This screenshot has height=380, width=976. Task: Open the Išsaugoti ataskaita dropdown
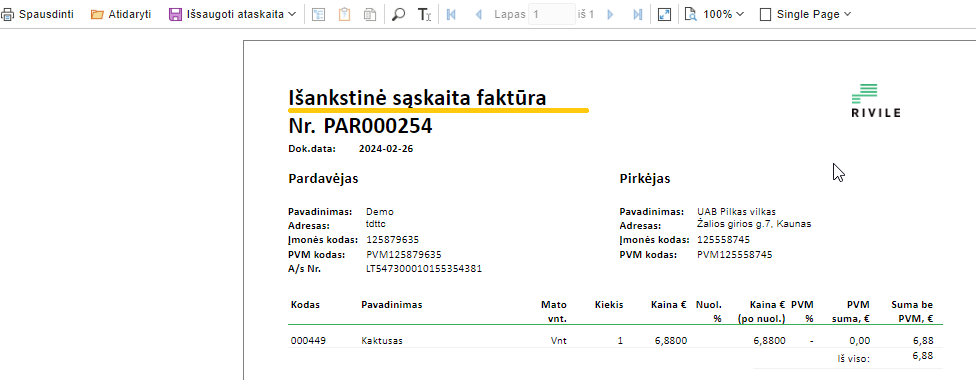[233, 14]
